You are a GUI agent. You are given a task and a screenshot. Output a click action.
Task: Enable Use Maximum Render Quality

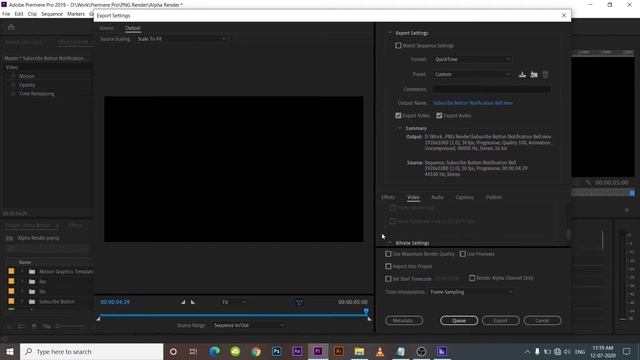(x=388, y=254)
